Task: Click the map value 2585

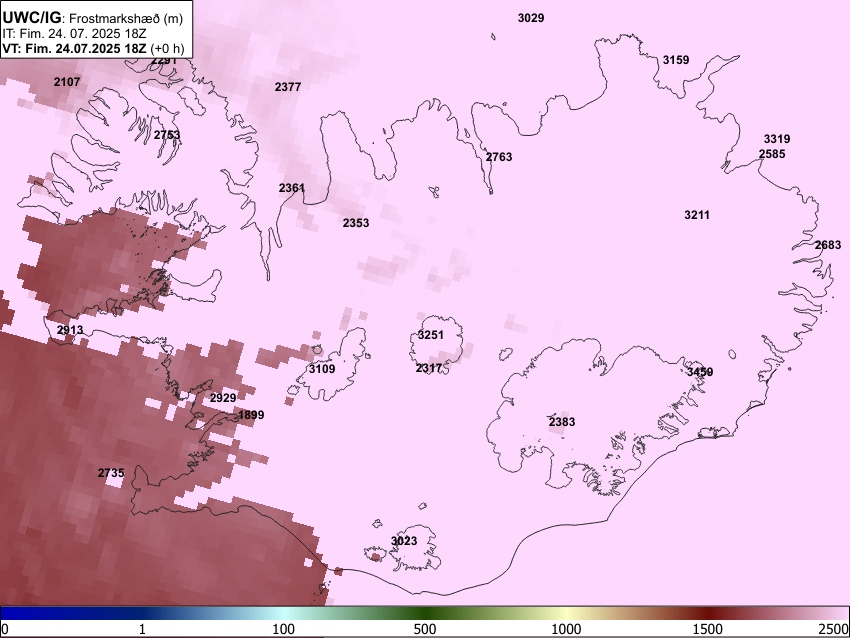Action: tap(772, 154)
